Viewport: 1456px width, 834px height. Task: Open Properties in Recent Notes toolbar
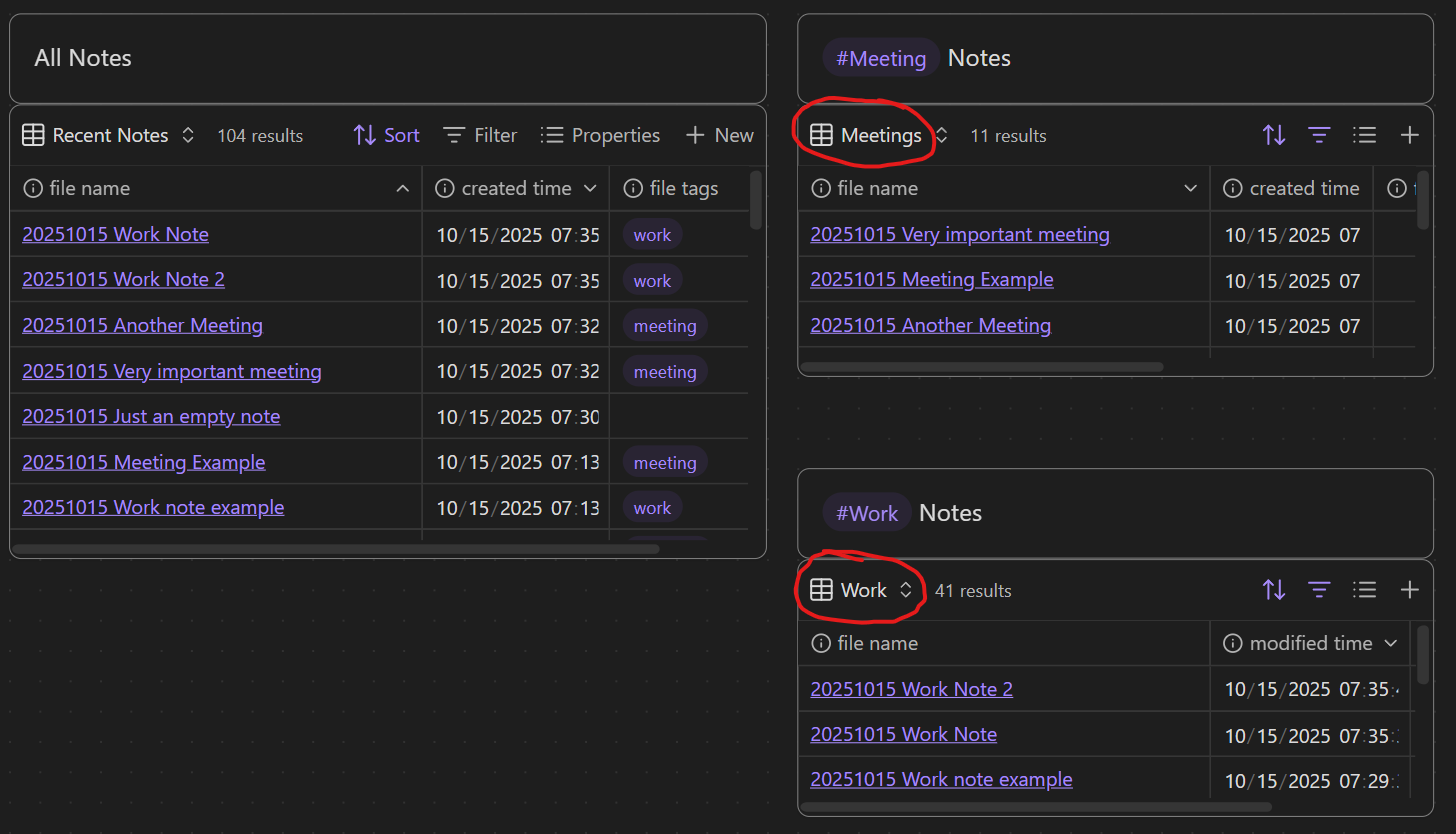pos(601,135)
